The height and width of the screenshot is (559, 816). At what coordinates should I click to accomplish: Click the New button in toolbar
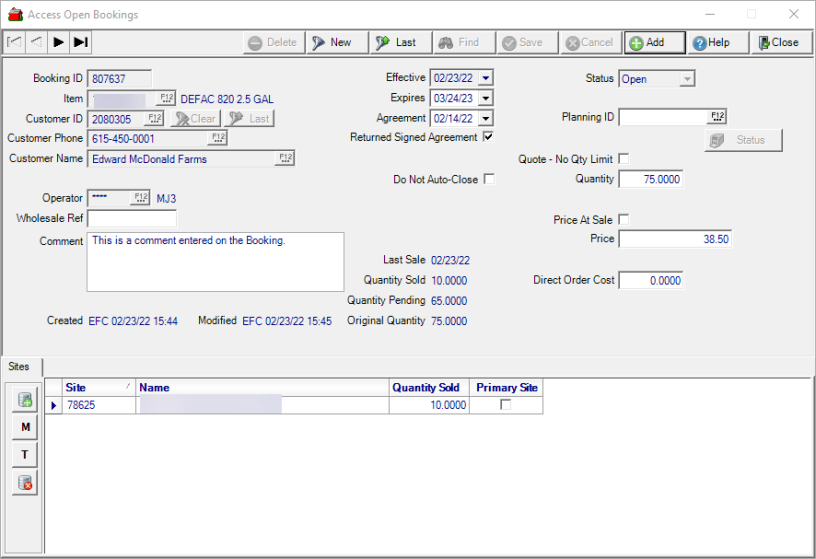332,42
